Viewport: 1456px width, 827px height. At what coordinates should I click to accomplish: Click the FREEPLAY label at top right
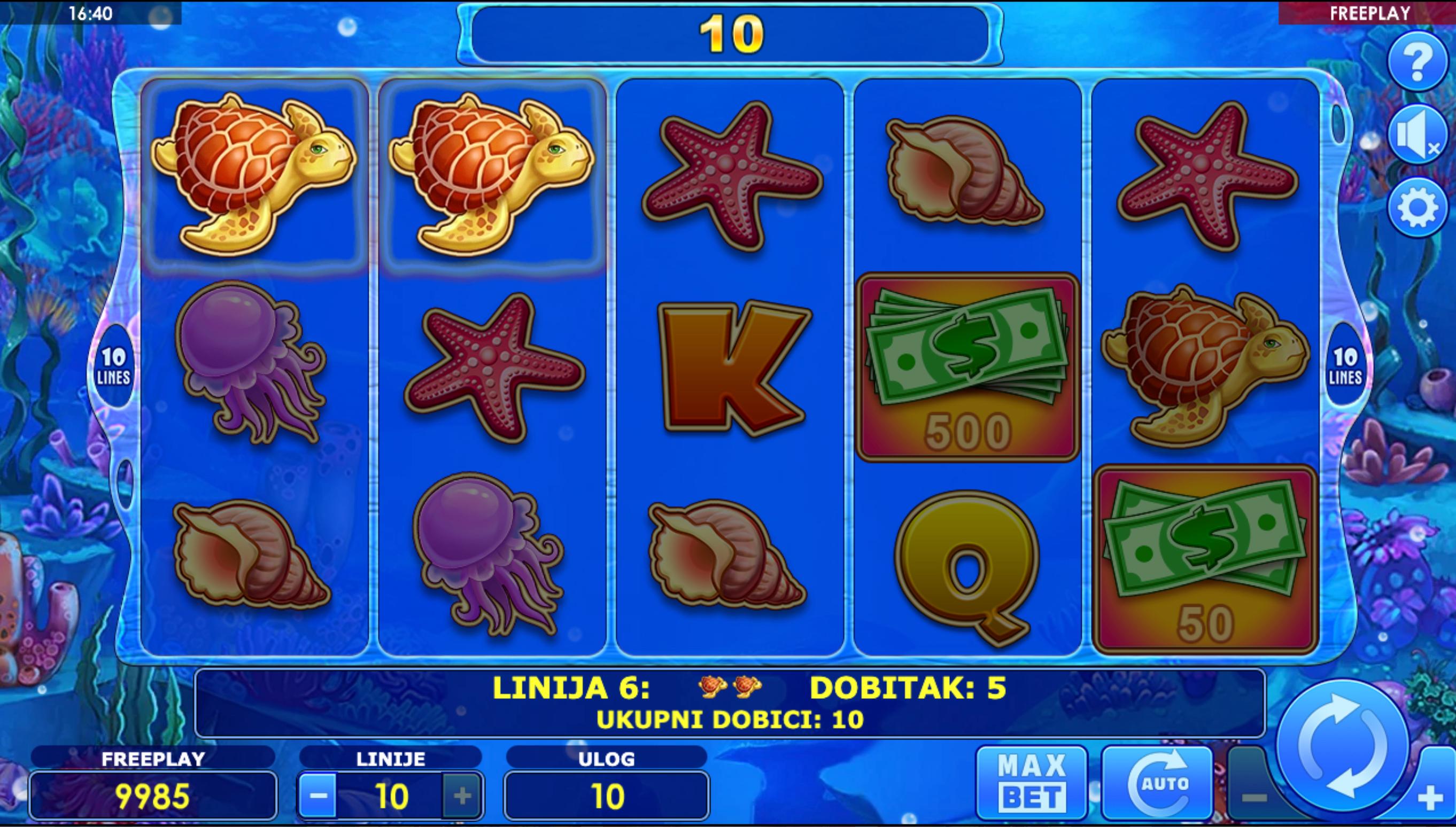(1369, 13)
